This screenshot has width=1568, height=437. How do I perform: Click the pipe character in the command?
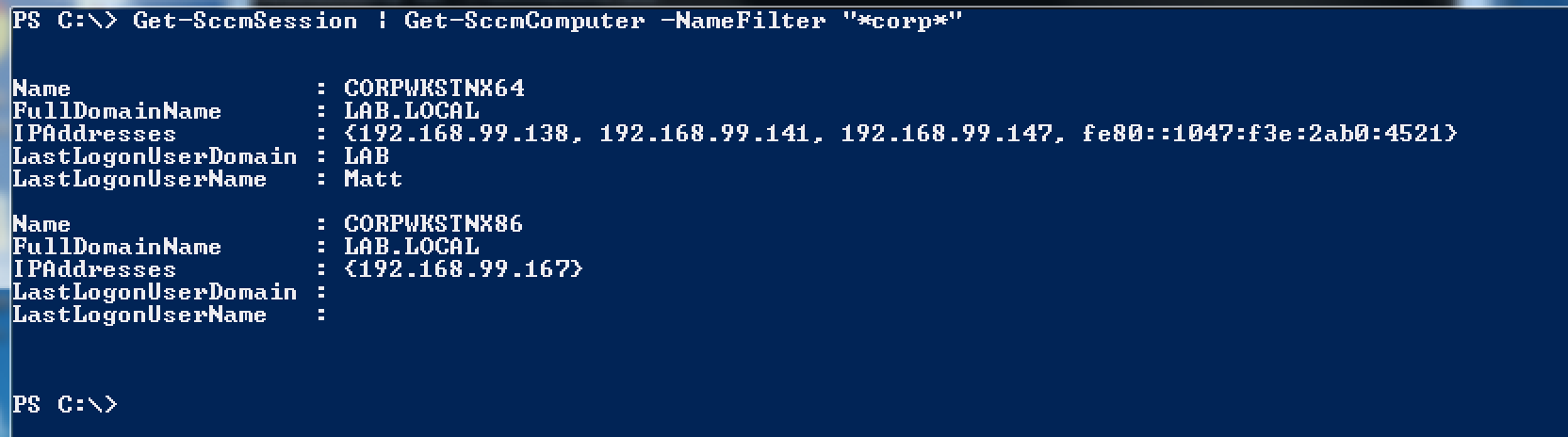pos(382,21)
